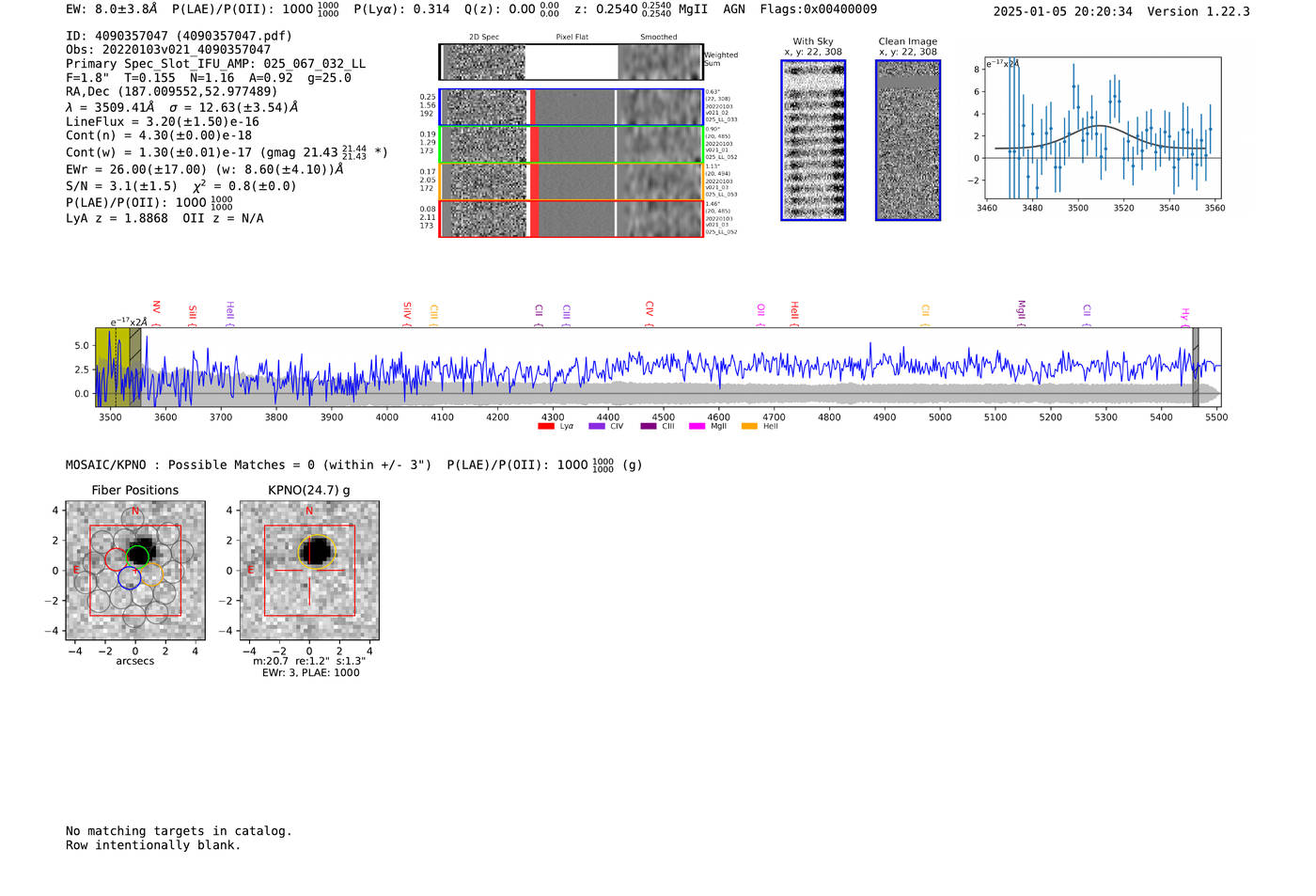Screen dimensions: 1316x896
Task: Open the Fiber Positions image
Action: click(135, 571)
